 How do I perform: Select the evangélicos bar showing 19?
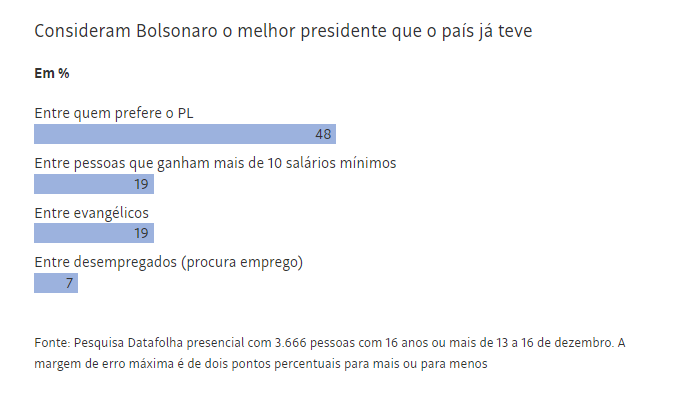click(x=94, y=233)
